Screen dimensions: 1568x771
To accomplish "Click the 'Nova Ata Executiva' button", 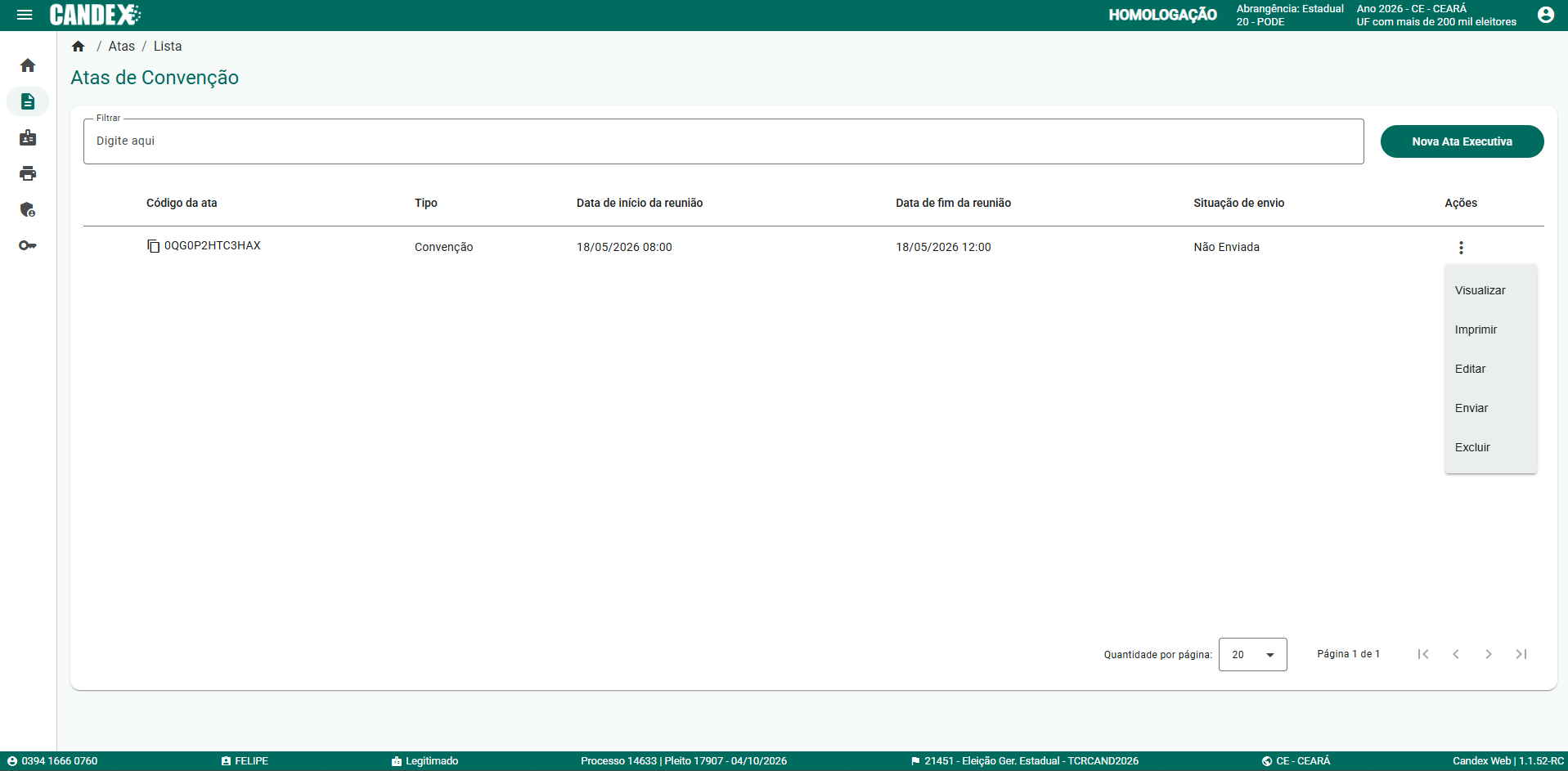I will 1462,141.
